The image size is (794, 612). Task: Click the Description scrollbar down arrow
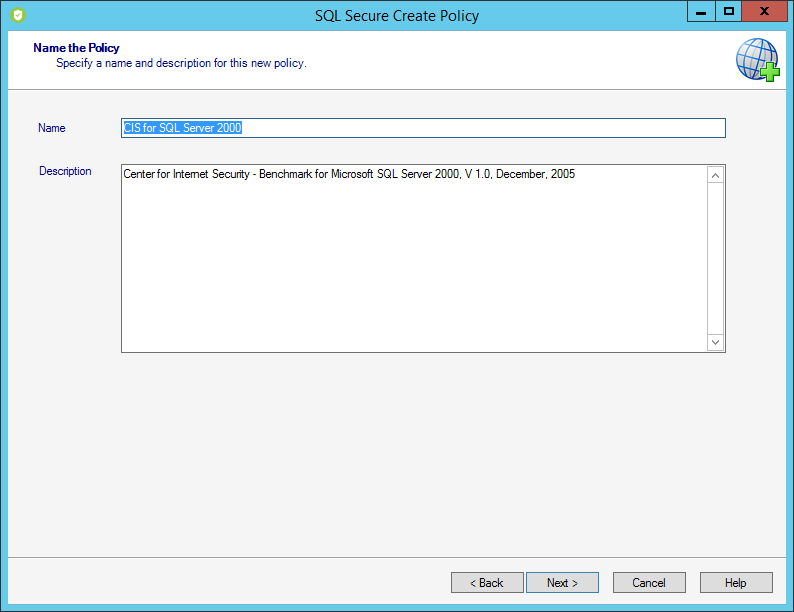tap(715, 342)
